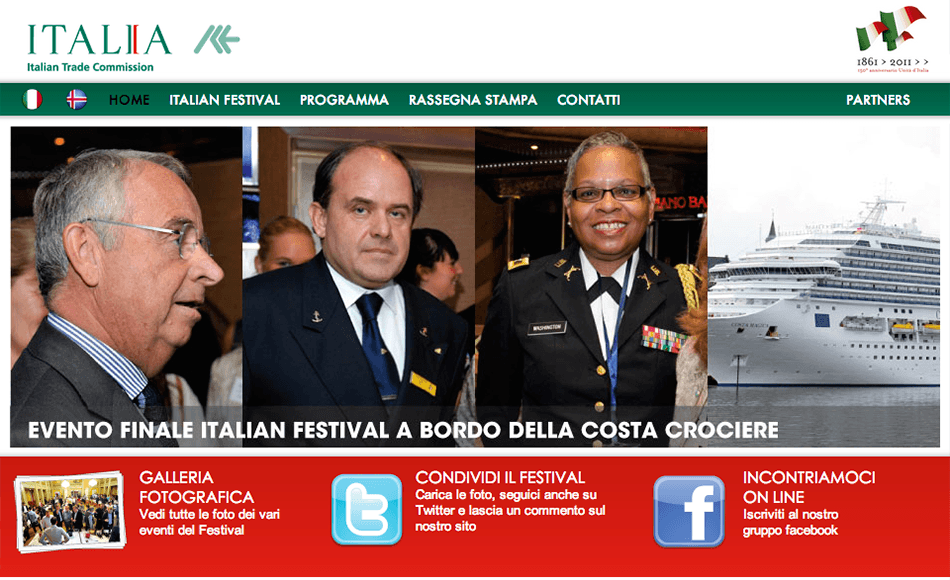Click the 'Evento finale Italian Festival' banner caption
Image resolution: width=950 pixels, height=580 pixels.
(x=403, y=430)
